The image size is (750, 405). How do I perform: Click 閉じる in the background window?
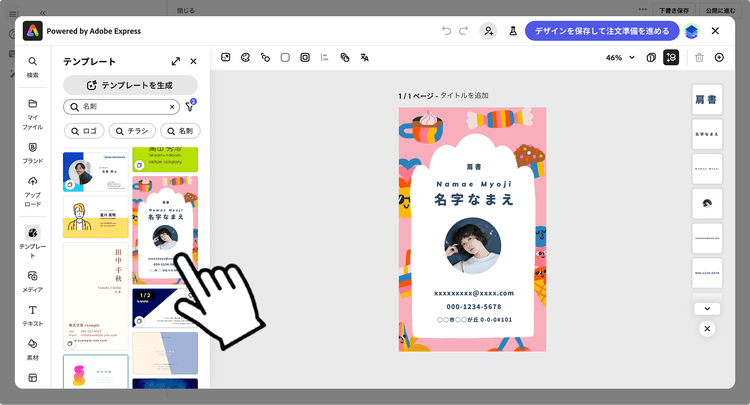click(x=186, y=10)
